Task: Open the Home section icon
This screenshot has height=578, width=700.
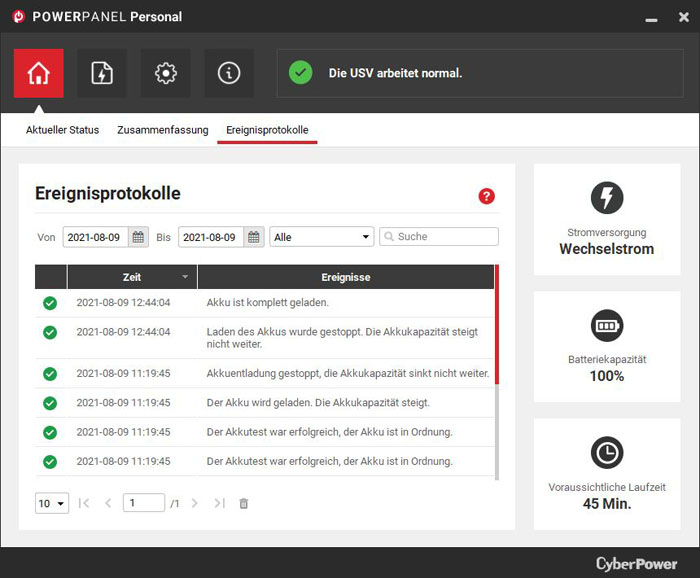Action: tap(38, 73)
